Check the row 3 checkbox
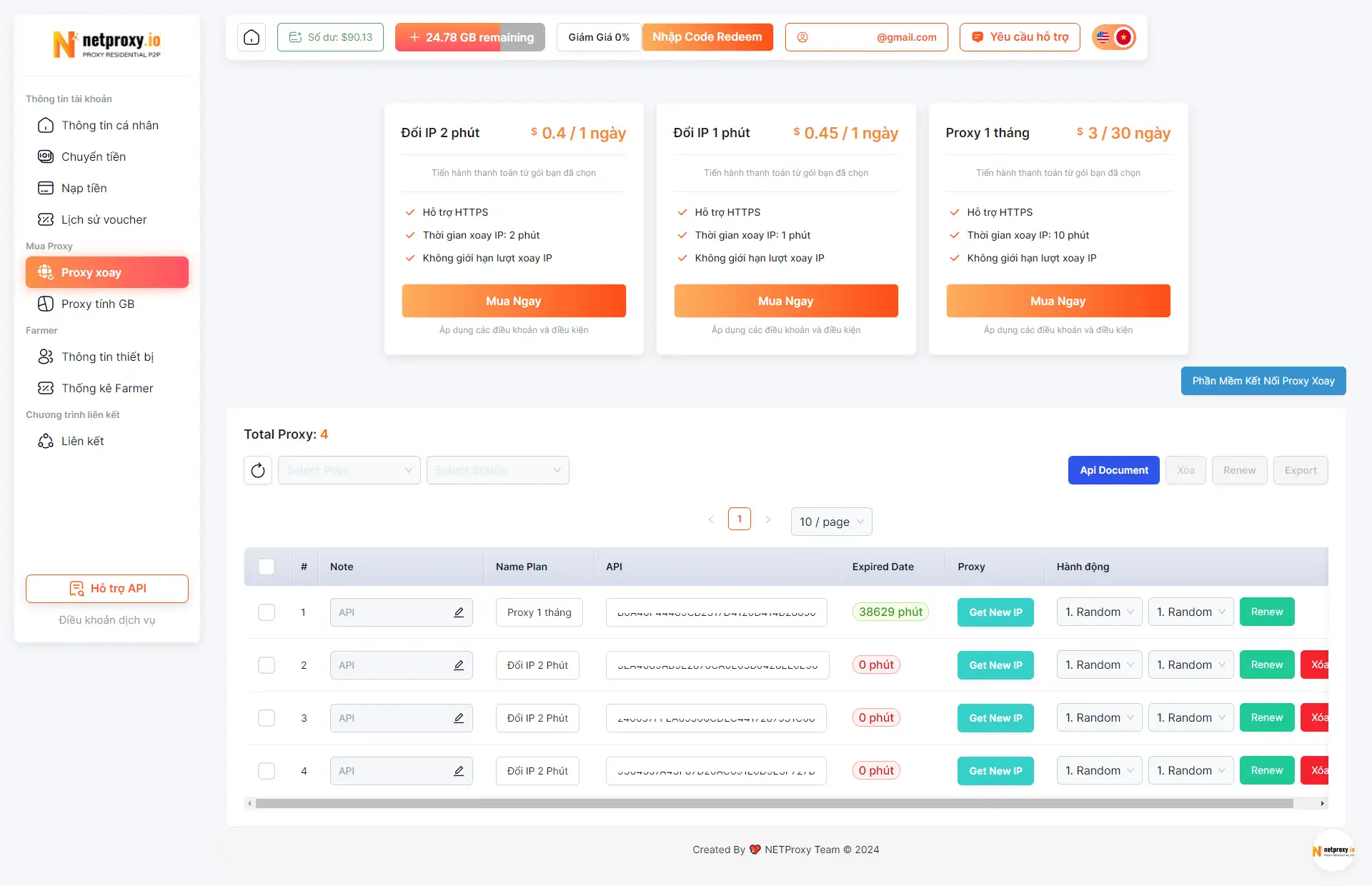 [267, 718]
